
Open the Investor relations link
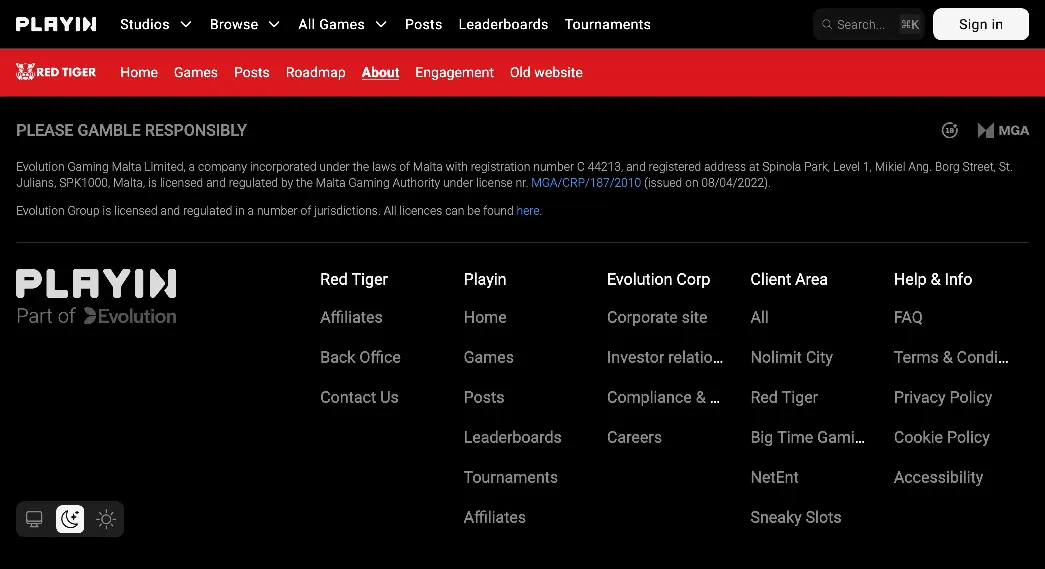click(664, 357)
